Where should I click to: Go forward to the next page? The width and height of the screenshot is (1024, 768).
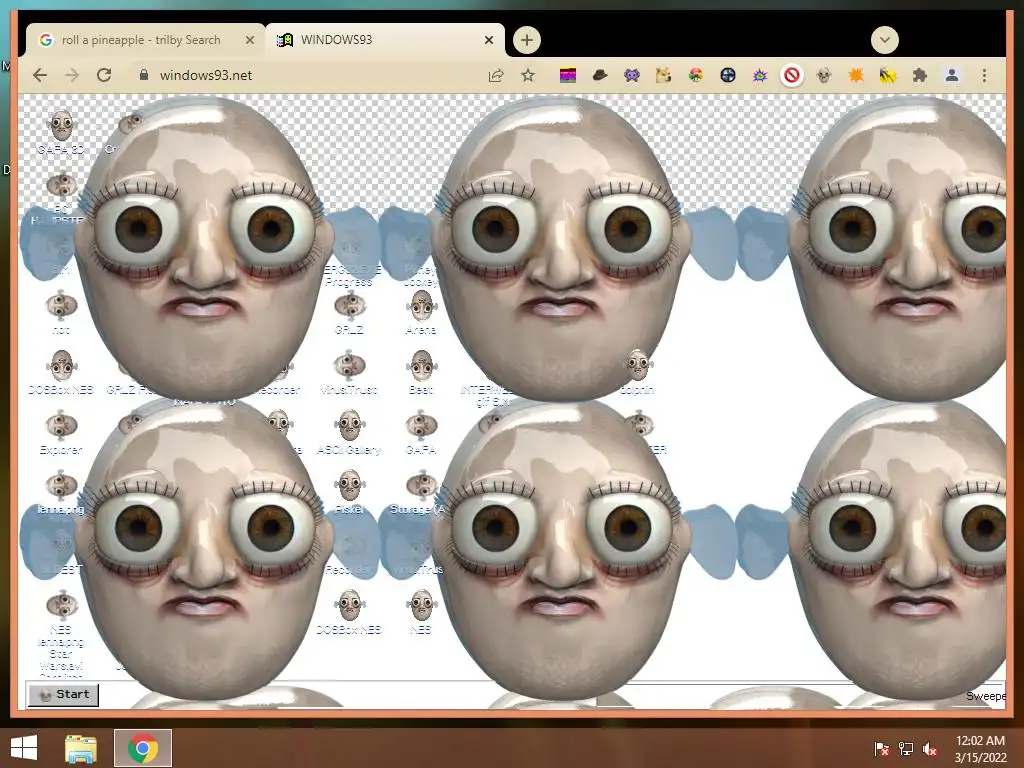tap(72, 75)
